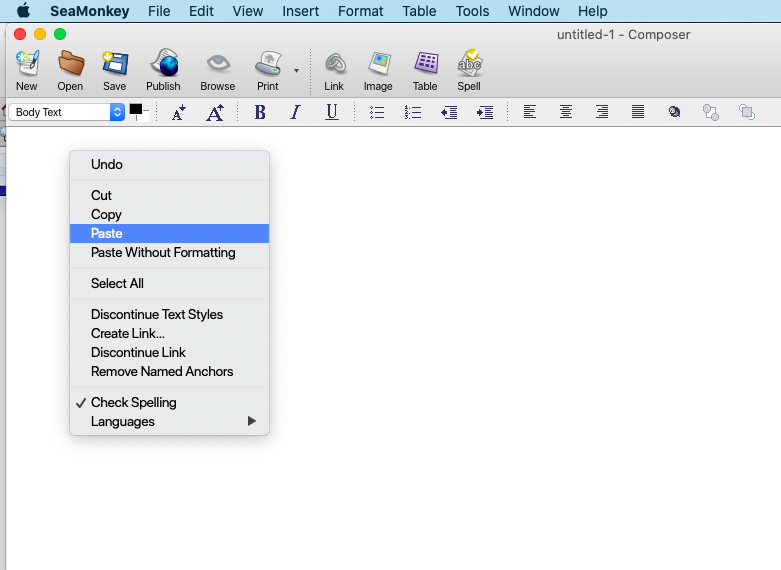Apply bulleted list

377,112
